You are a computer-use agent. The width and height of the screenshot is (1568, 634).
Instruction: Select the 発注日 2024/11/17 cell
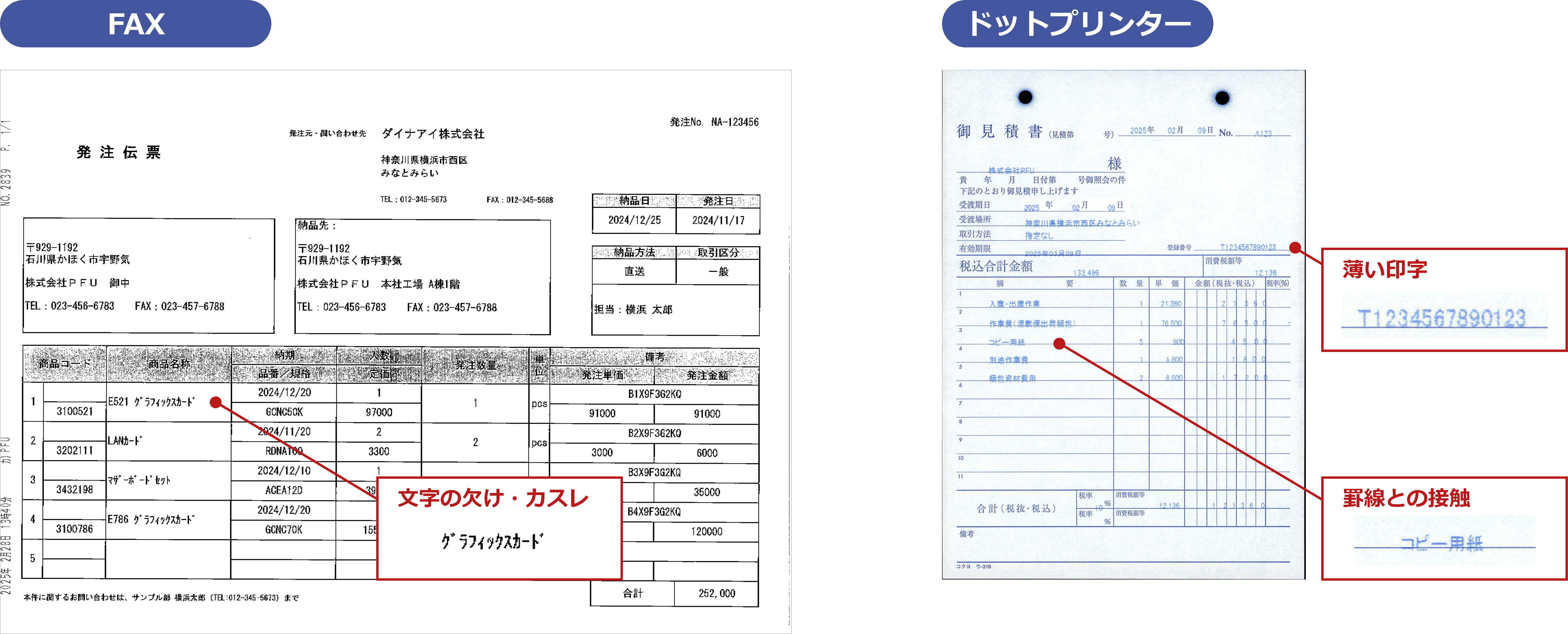pos(718,220)
